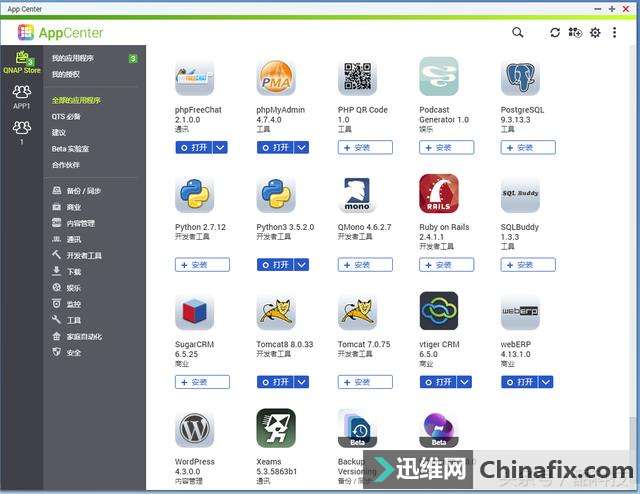The width and height of the screenshot is (640, 494).
Task: Select 我的应用程序 in the sidebar
Action: tap(73, 59)
